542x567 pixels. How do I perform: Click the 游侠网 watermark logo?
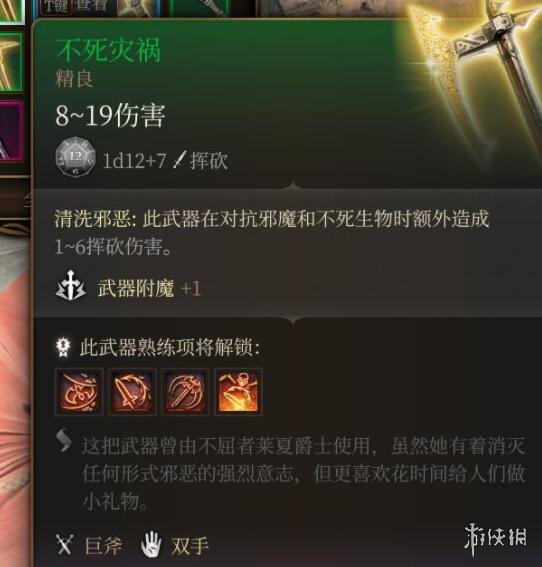[x=495, y=538]
